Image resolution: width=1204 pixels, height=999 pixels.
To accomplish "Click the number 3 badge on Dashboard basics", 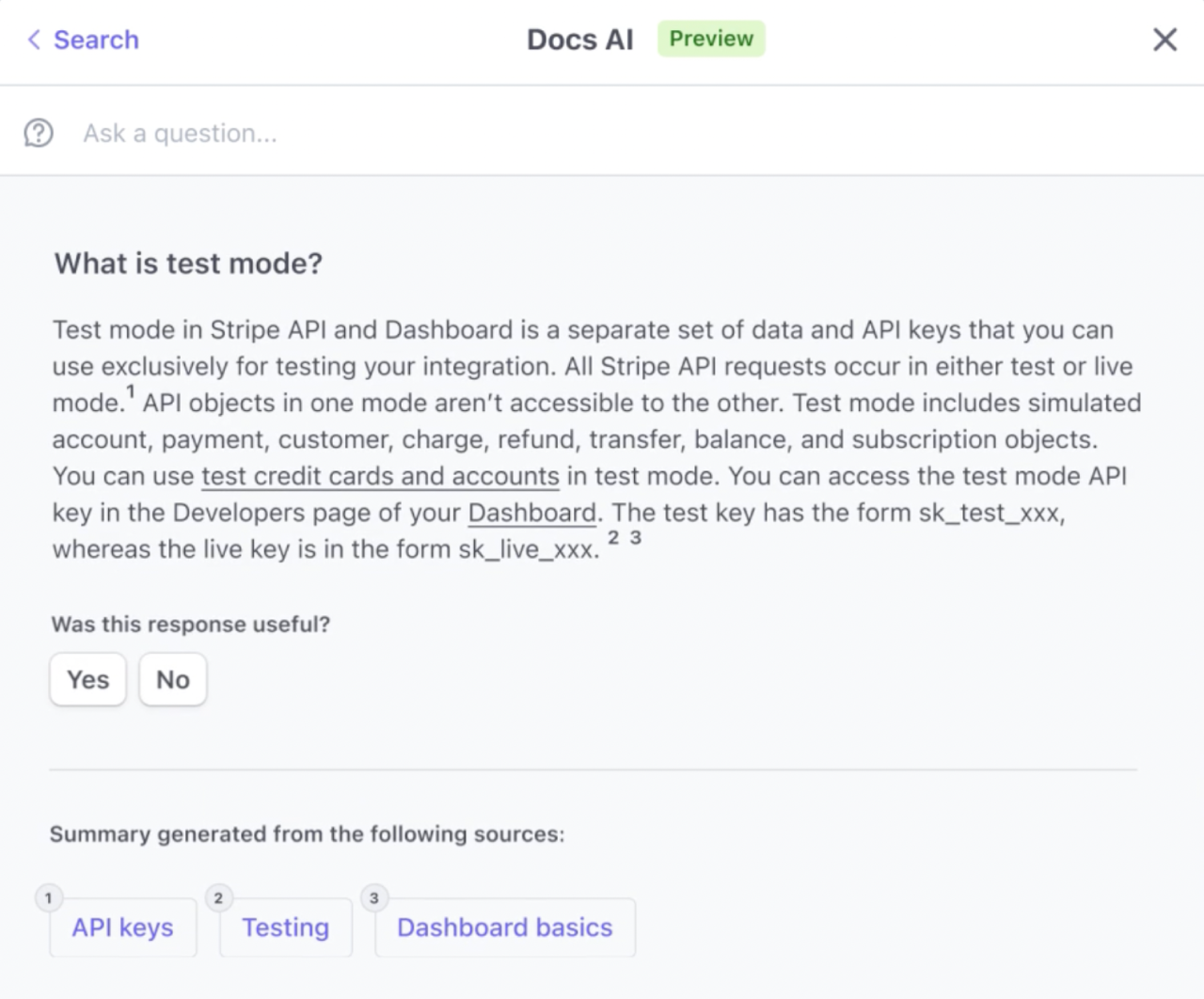I will pyautogui.click(x=374, y=898).
